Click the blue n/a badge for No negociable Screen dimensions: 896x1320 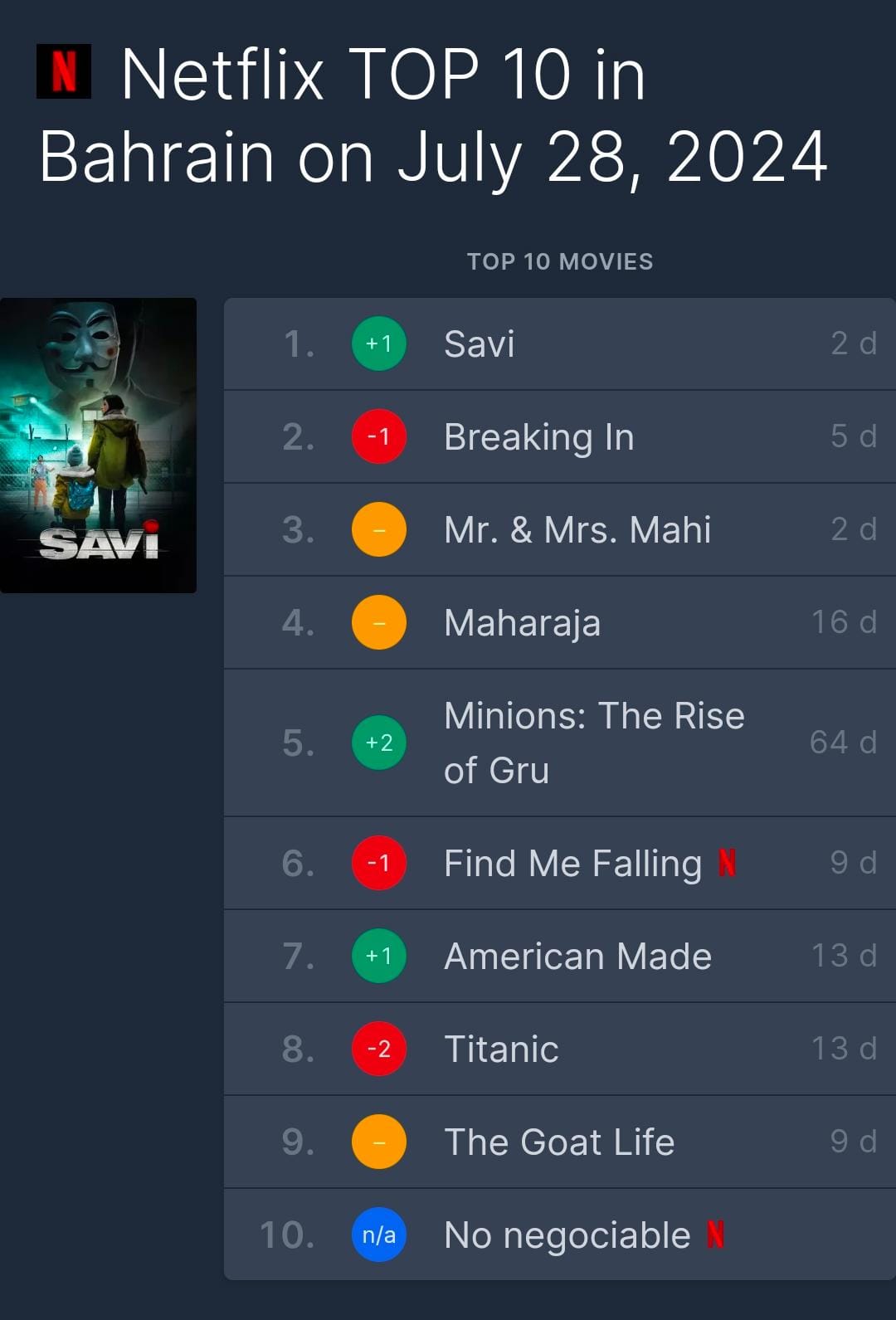[379, 1235]
